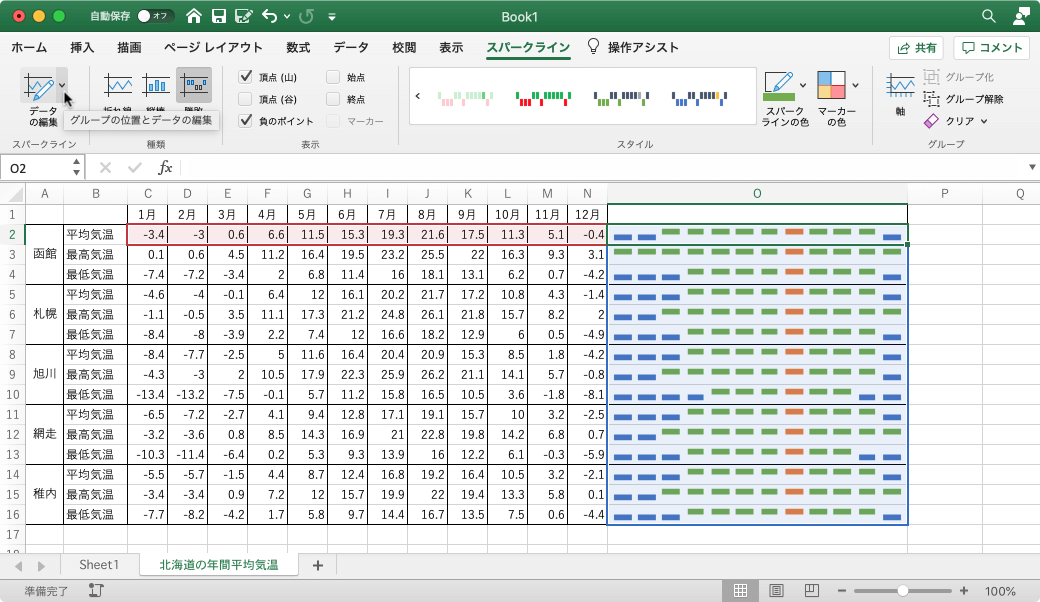Switch to Page Break Preview icon

(811, 590)
